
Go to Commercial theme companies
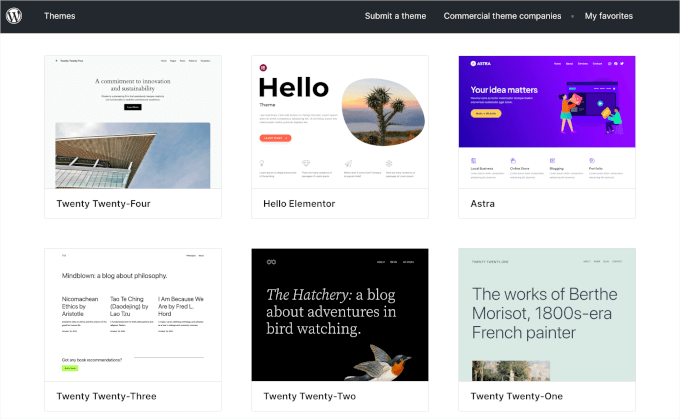[x=502, y=16]
